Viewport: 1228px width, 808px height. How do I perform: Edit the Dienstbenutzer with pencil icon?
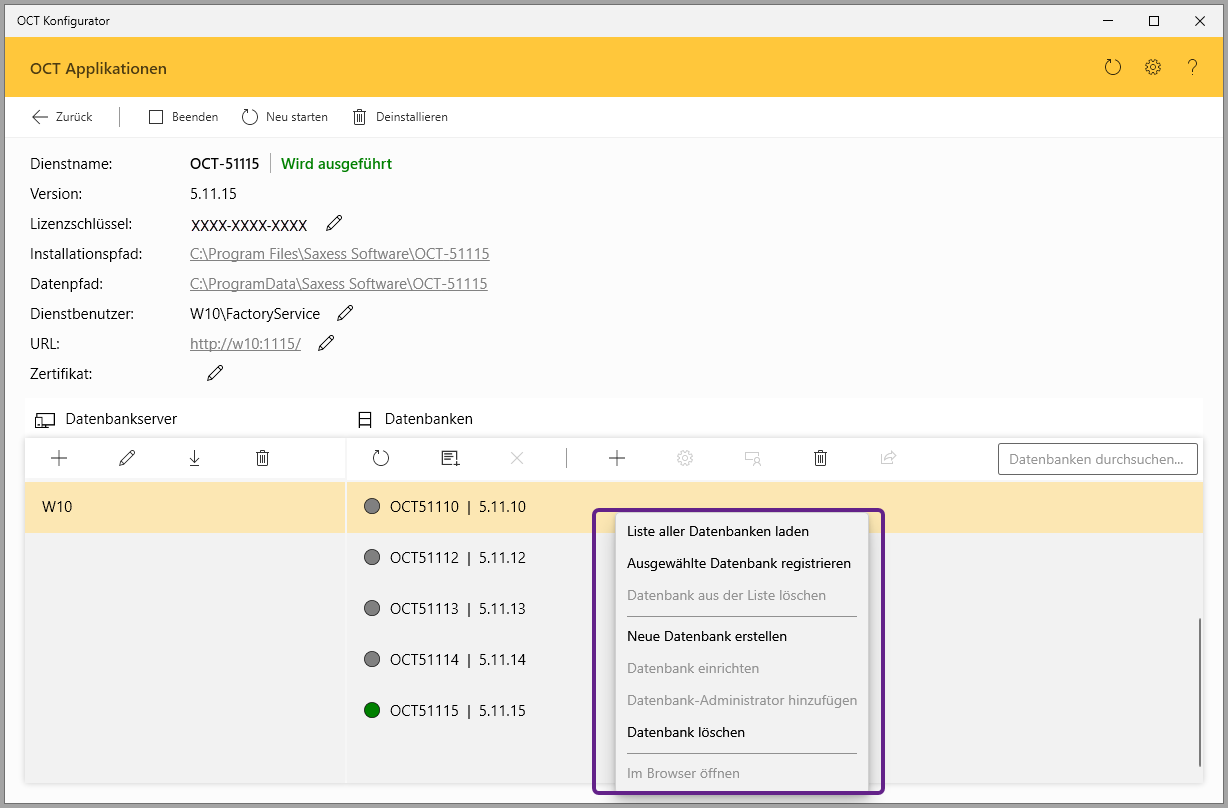[345, 313]
